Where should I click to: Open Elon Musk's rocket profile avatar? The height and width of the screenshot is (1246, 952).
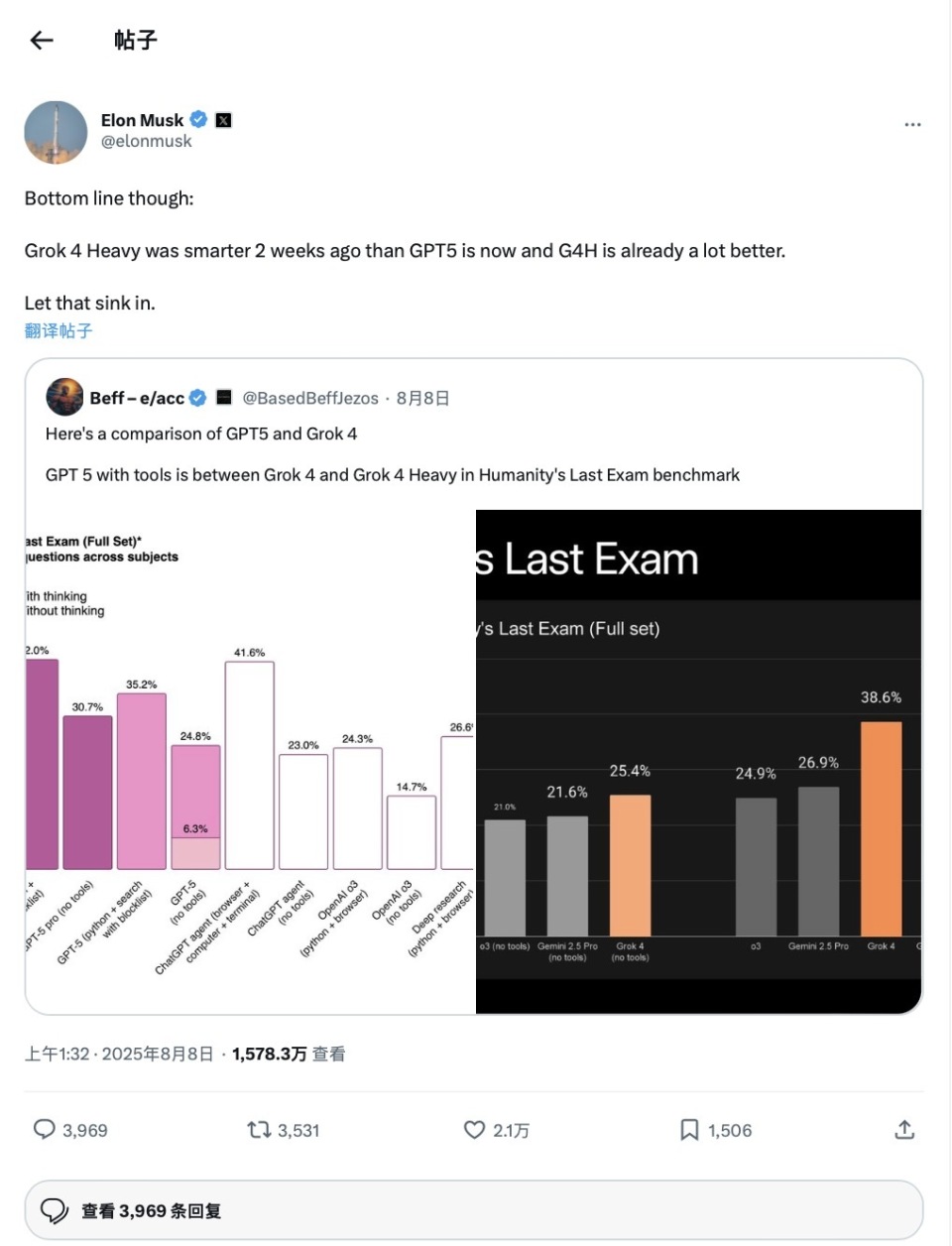(56, 132)
